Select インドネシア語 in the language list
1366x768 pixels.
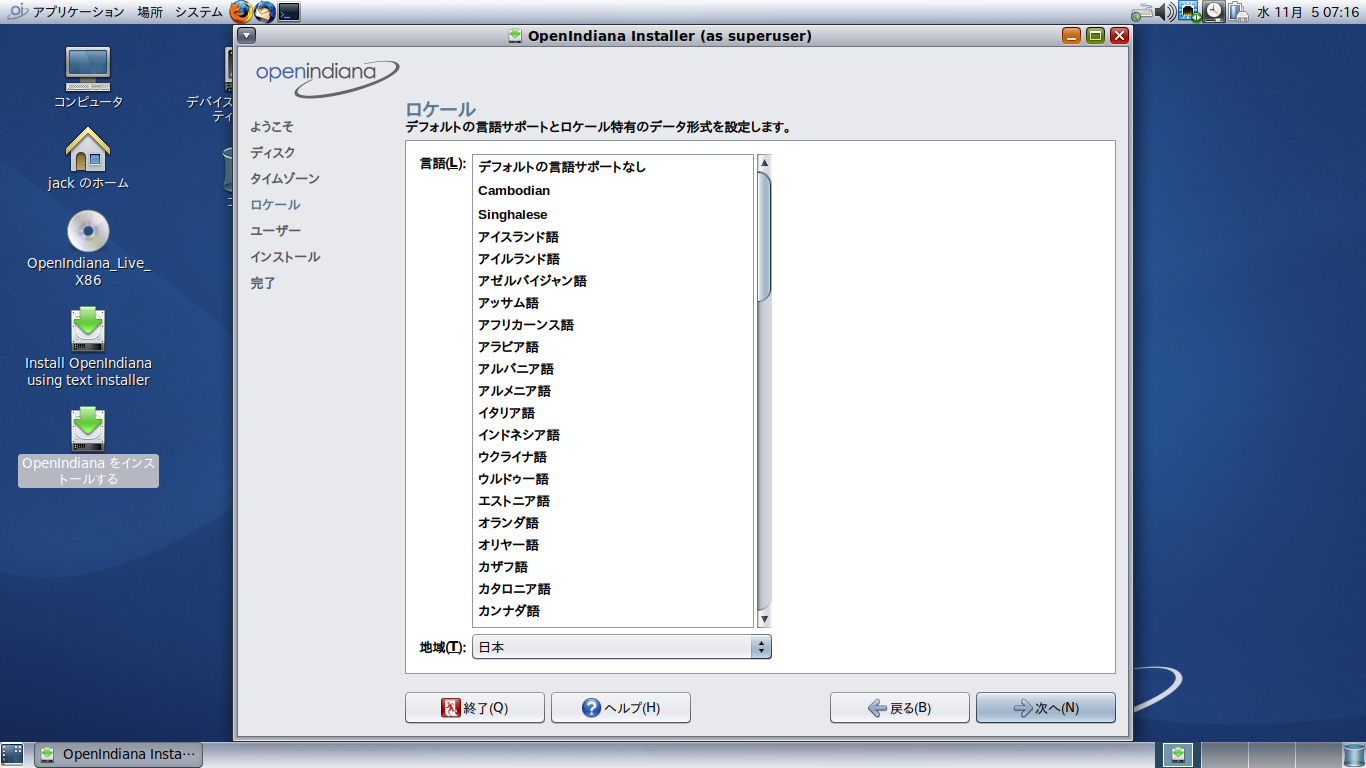[x=613, y=435]
